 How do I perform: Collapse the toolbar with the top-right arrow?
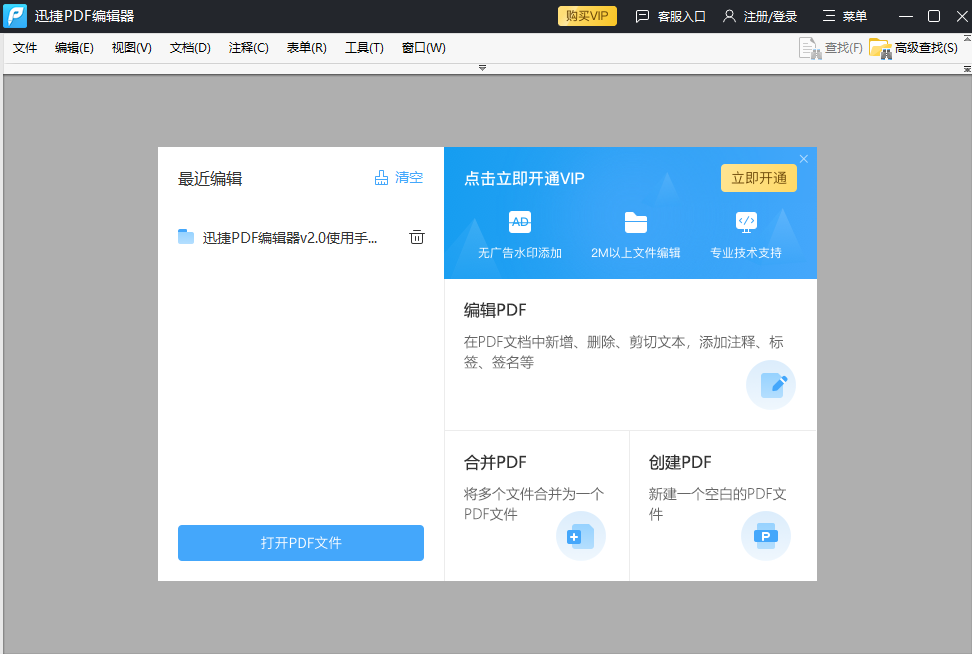pyautogui.click(x=967, y=38)
